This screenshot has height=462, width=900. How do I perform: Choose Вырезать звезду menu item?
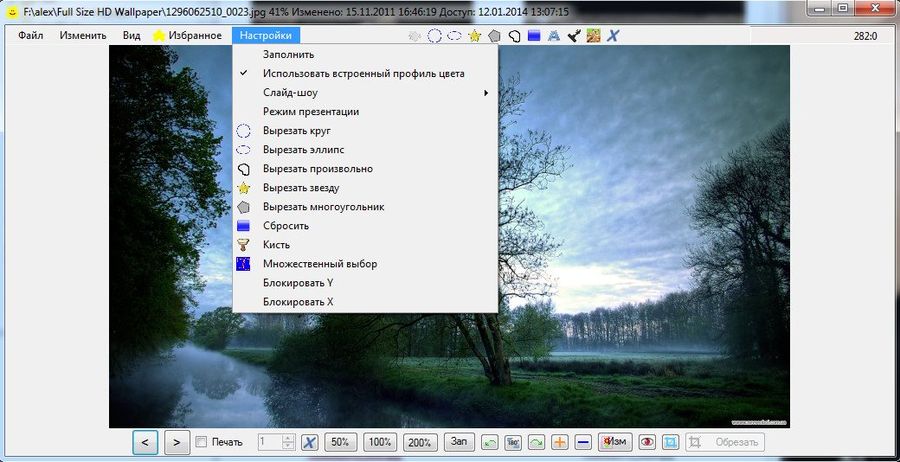tap(364, 188)
